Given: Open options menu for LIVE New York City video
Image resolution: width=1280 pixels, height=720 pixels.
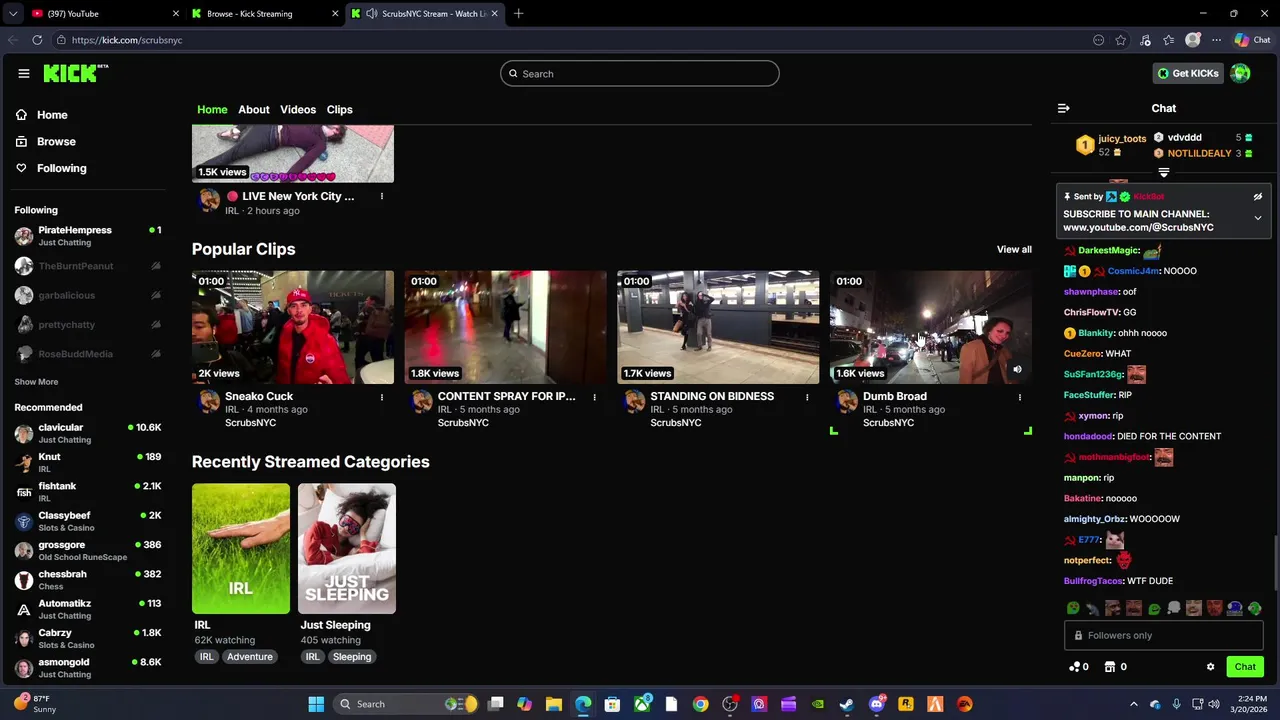Looking at the screenshot, I should (381, 197).
